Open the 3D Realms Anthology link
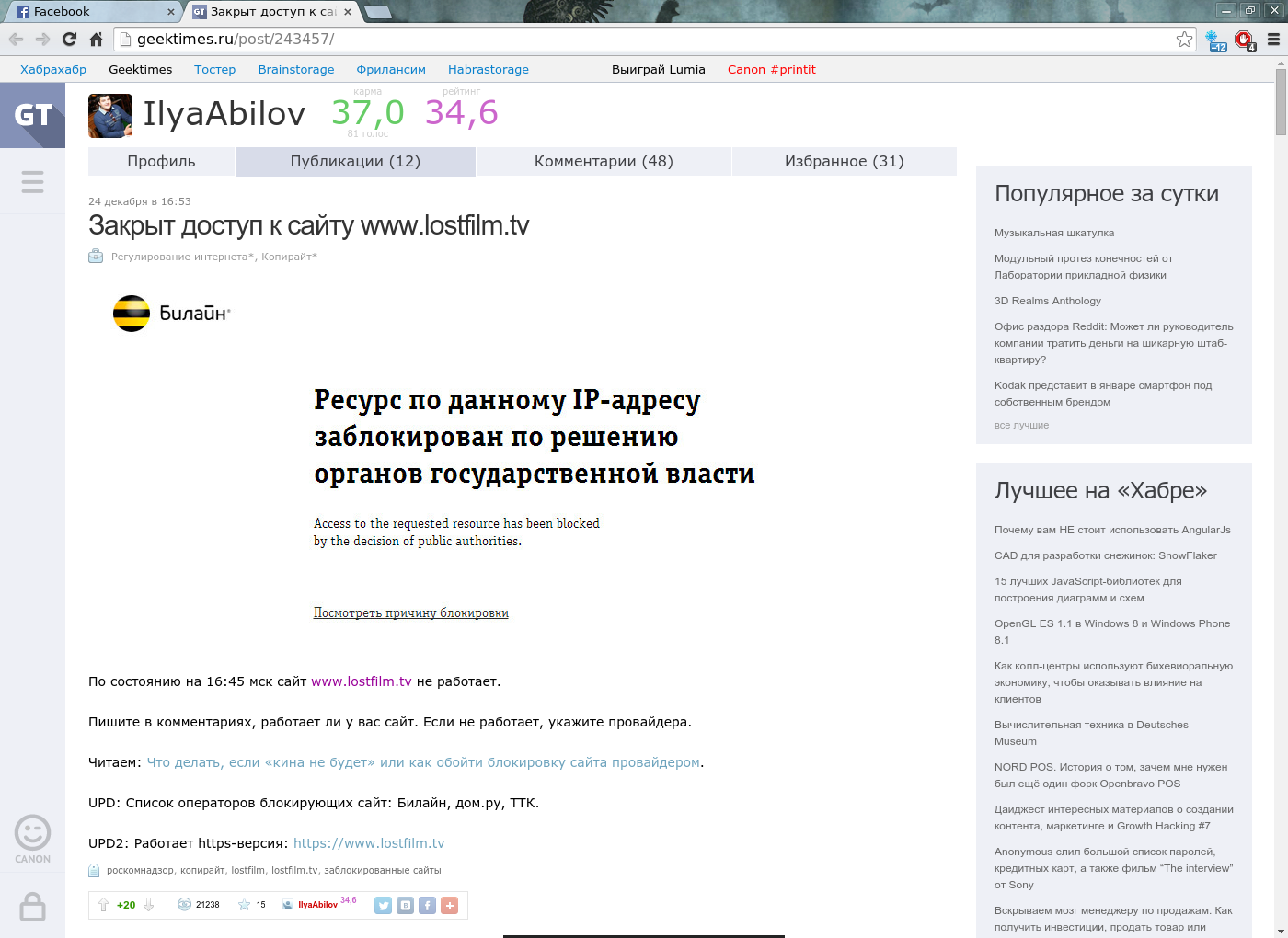 tap(1048, 301)
